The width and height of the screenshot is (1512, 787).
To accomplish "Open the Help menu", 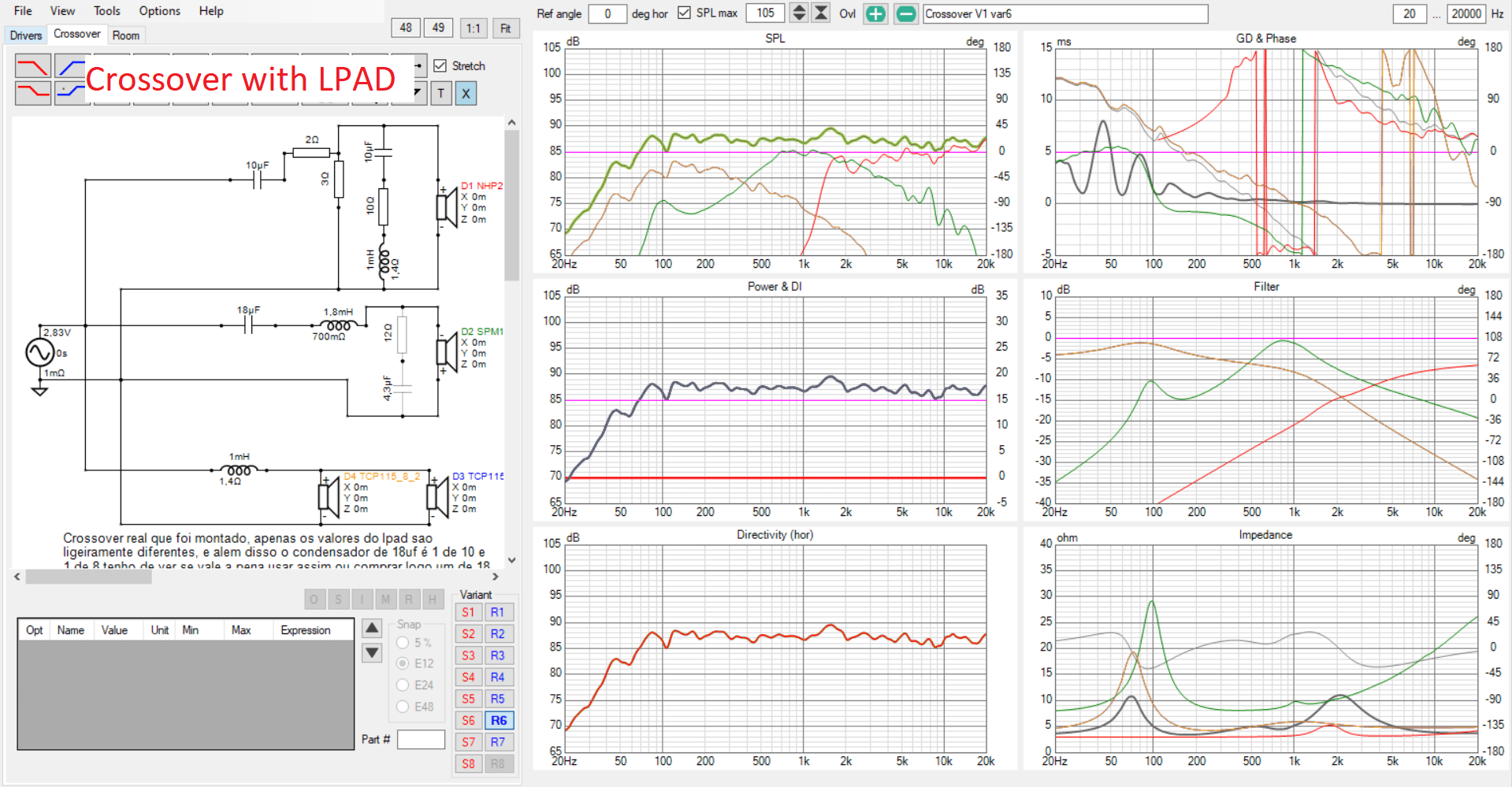I will coord(210,11).
